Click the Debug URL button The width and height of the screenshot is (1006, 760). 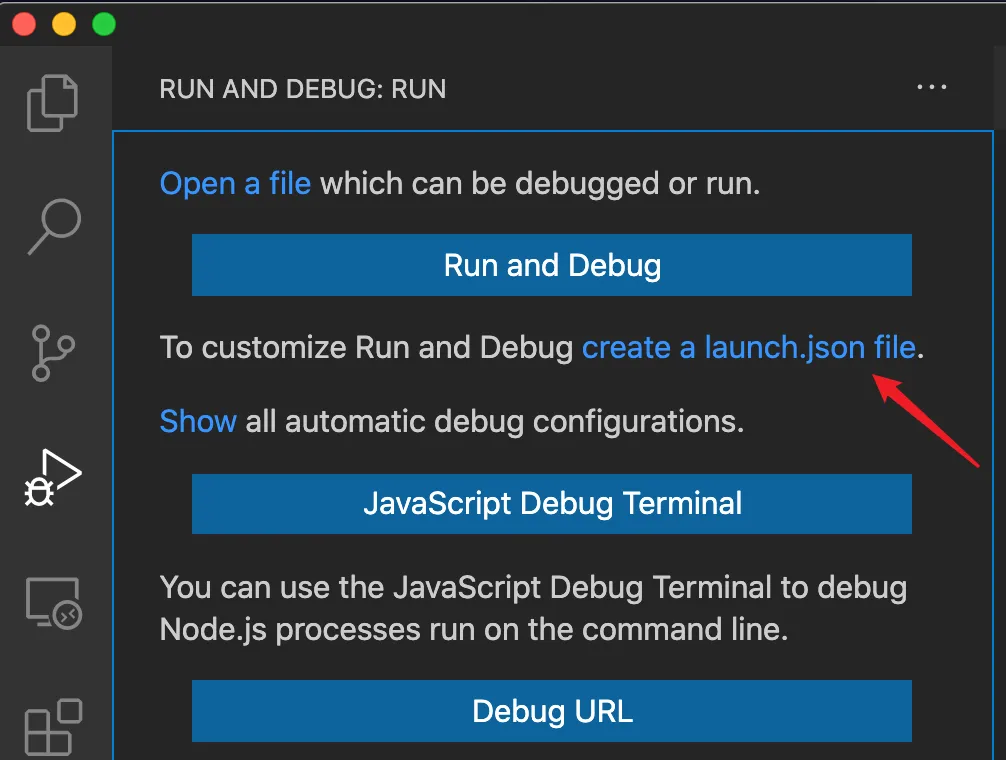tap(551, 711)
